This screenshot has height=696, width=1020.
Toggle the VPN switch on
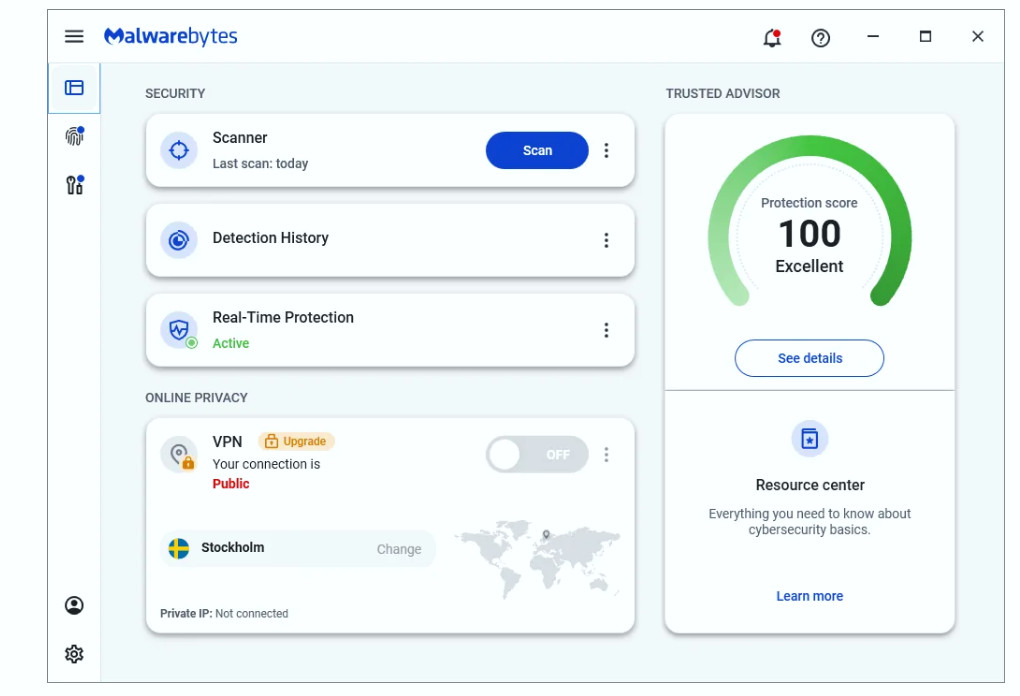pyautogui.click(x=537, y=454)
